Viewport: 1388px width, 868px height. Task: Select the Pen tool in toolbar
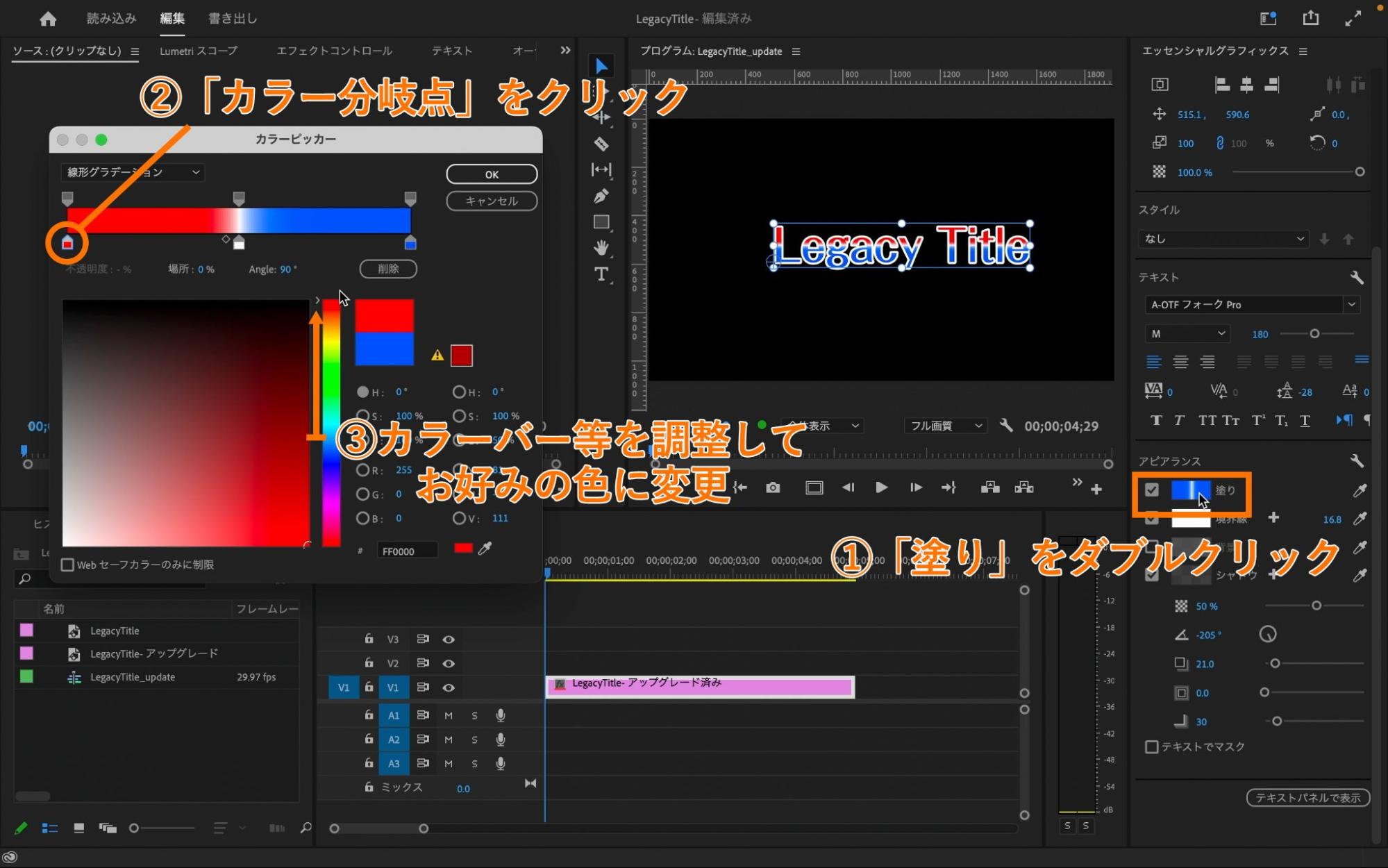click(x=601, y=197)
